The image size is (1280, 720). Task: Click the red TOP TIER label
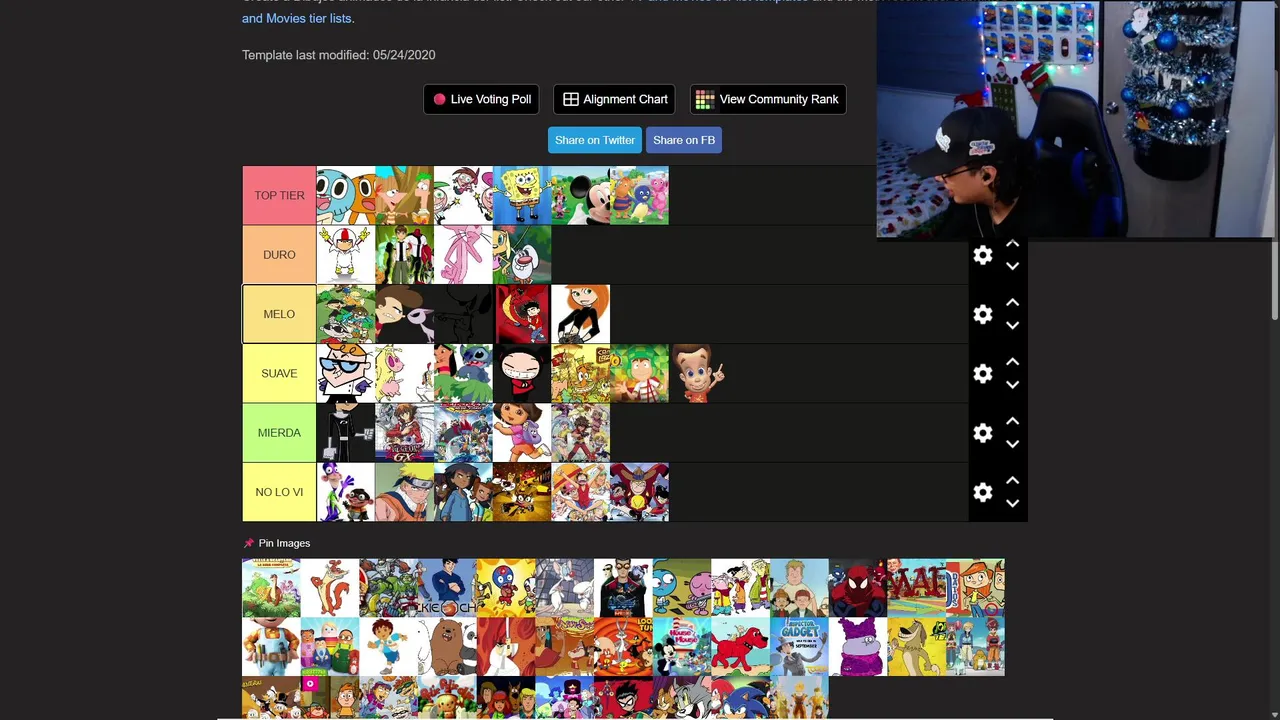click(279, 196)
